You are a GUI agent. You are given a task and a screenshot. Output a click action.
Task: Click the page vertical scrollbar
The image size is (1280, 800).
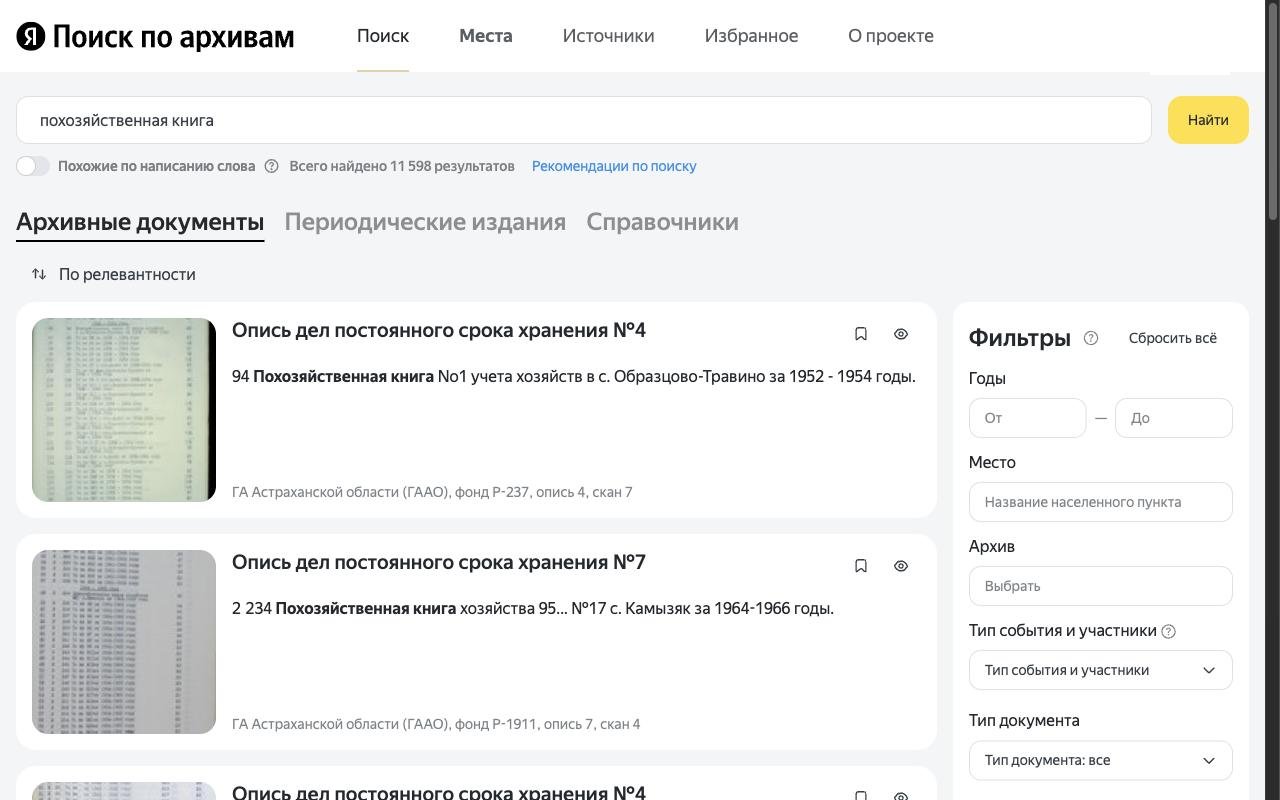click(x=1273, y=110)
